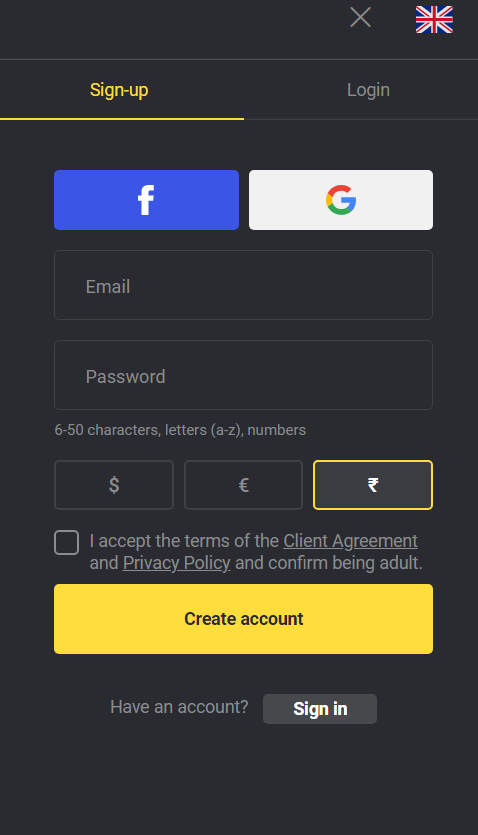Close the sign-up panel with X
478x835 pixels.
pos(360,18)
